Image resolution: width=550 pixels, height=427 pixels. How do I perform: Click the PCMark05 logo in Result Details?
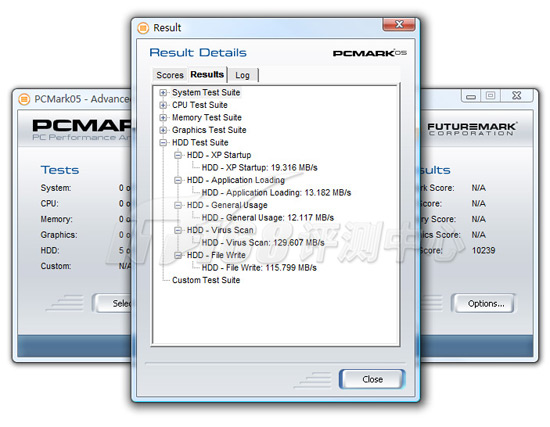pyautogui.click(x=370, y=53)
